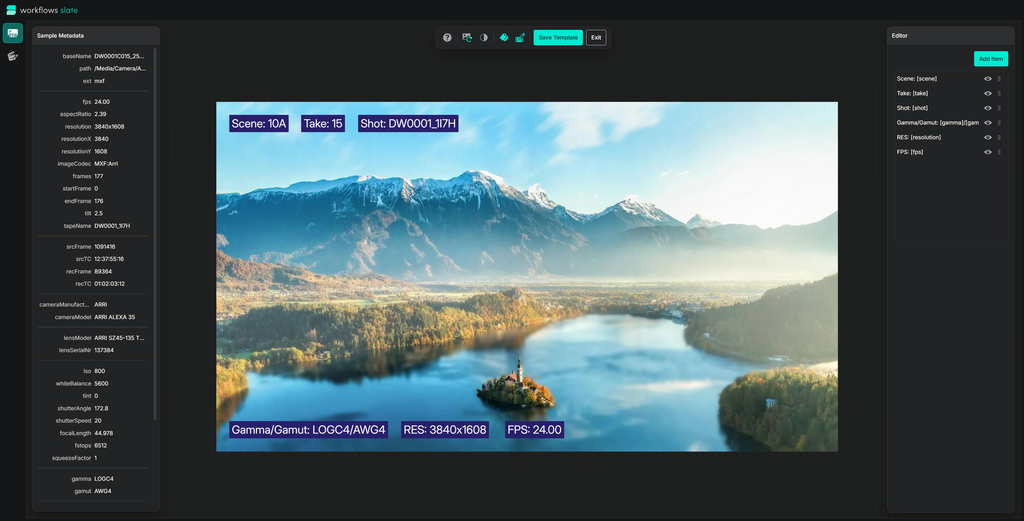The height and width of the screenshot is (521, 1024).
Task: Select the 'Gamma/Gamut: LOGC4/AWG4' overlay label
Action: click(x=308, y=430)
